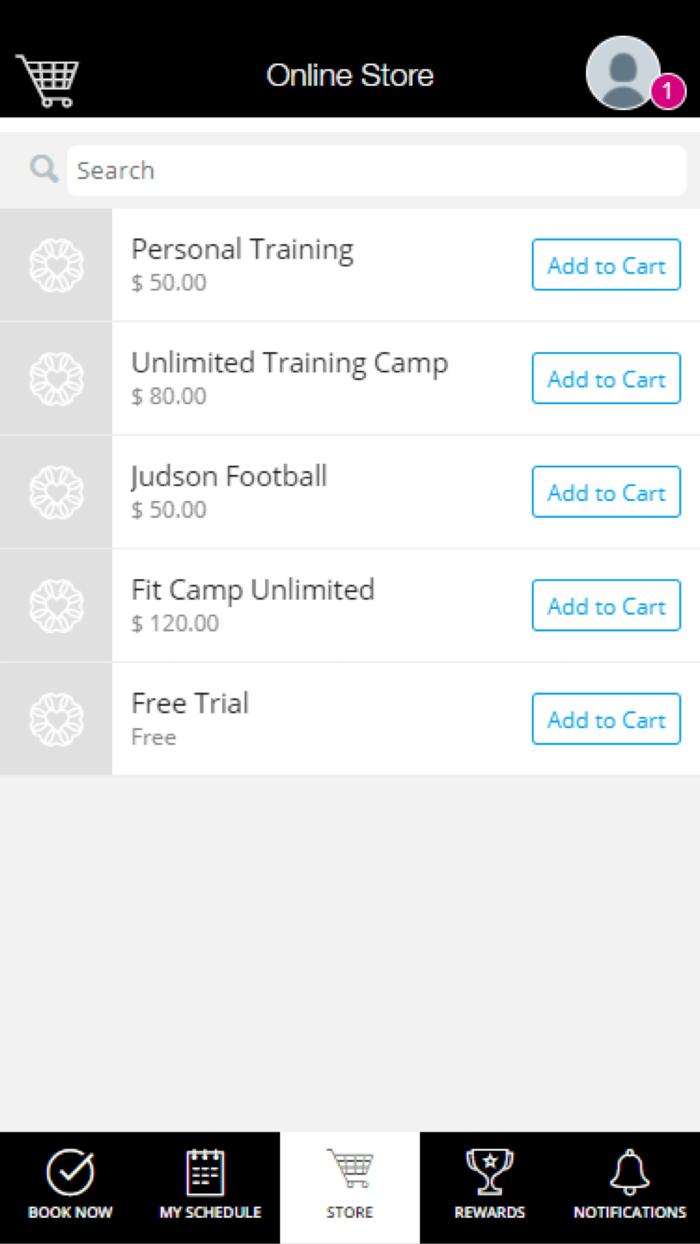The width and height of the screenshot is (700, 1244).
Task: Open the Book Now tab
Action: 70,1187
